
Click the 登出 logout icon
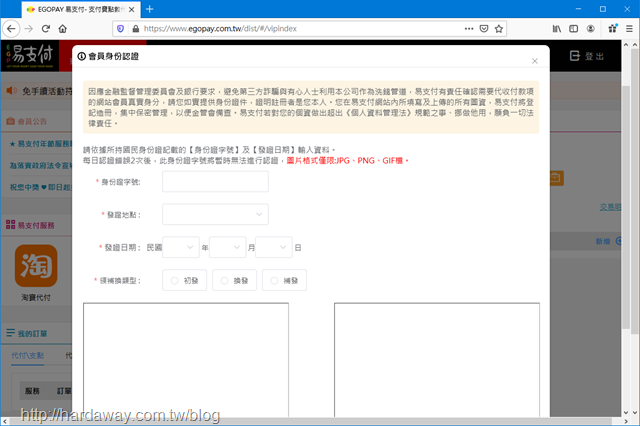click(575, 56)
